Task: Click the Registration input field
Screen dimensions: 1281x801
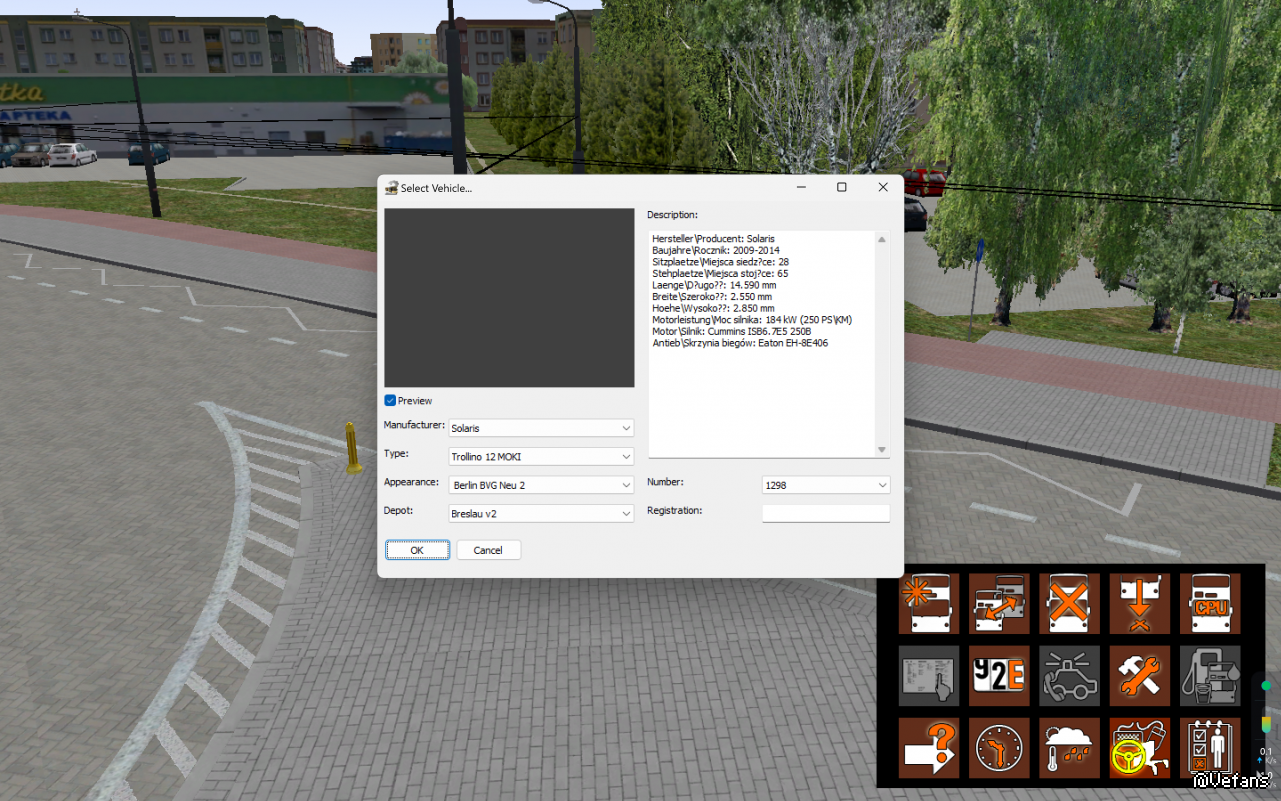Action: (825, 513)
